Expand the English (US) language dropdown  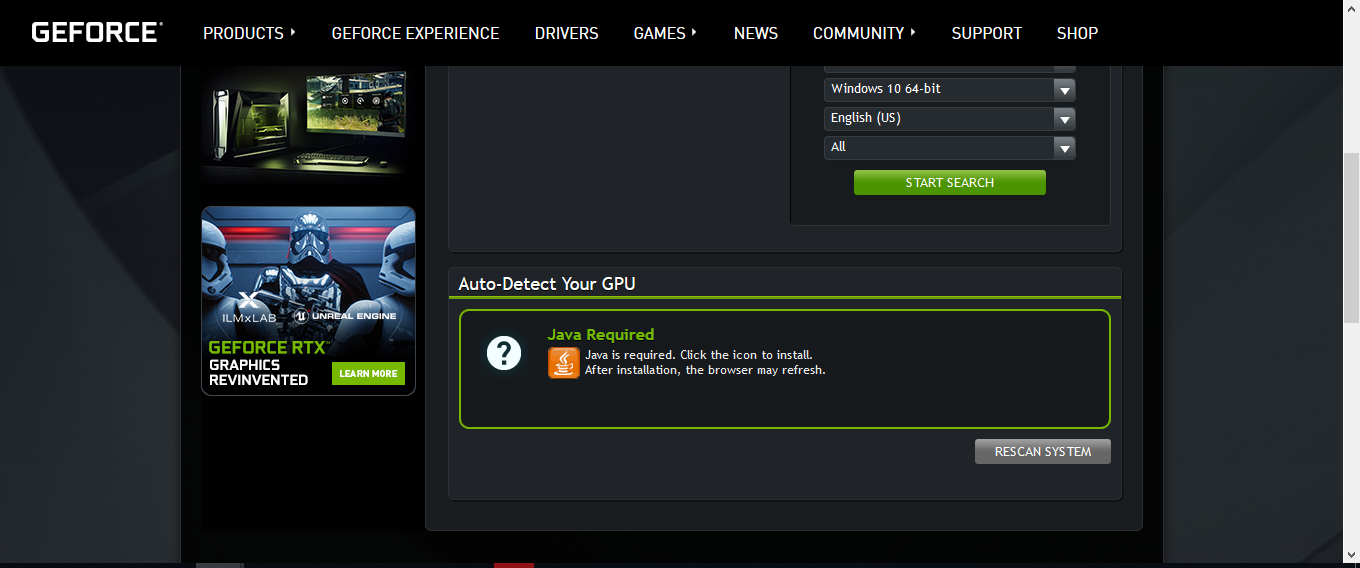click(x=950, y=118)
